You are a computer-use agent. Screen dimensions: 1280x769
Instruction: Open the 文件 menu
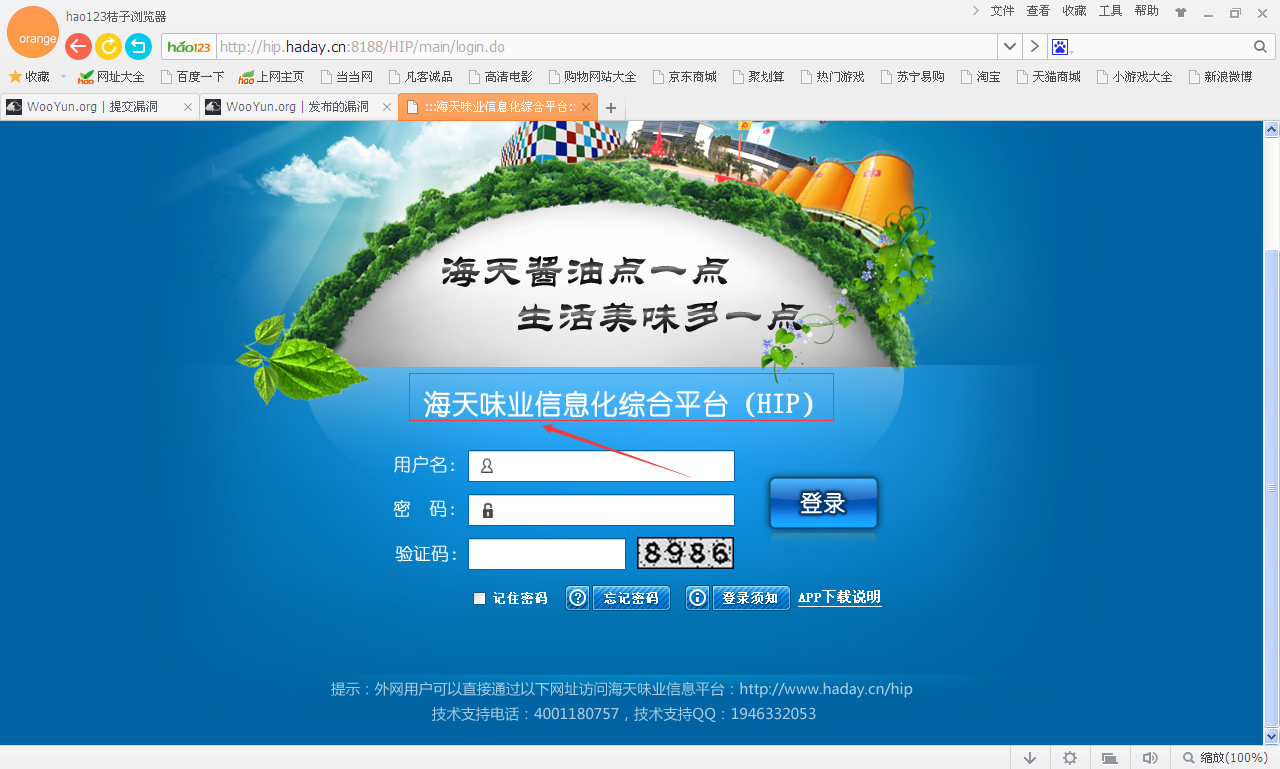click(x=1002, y=11)
